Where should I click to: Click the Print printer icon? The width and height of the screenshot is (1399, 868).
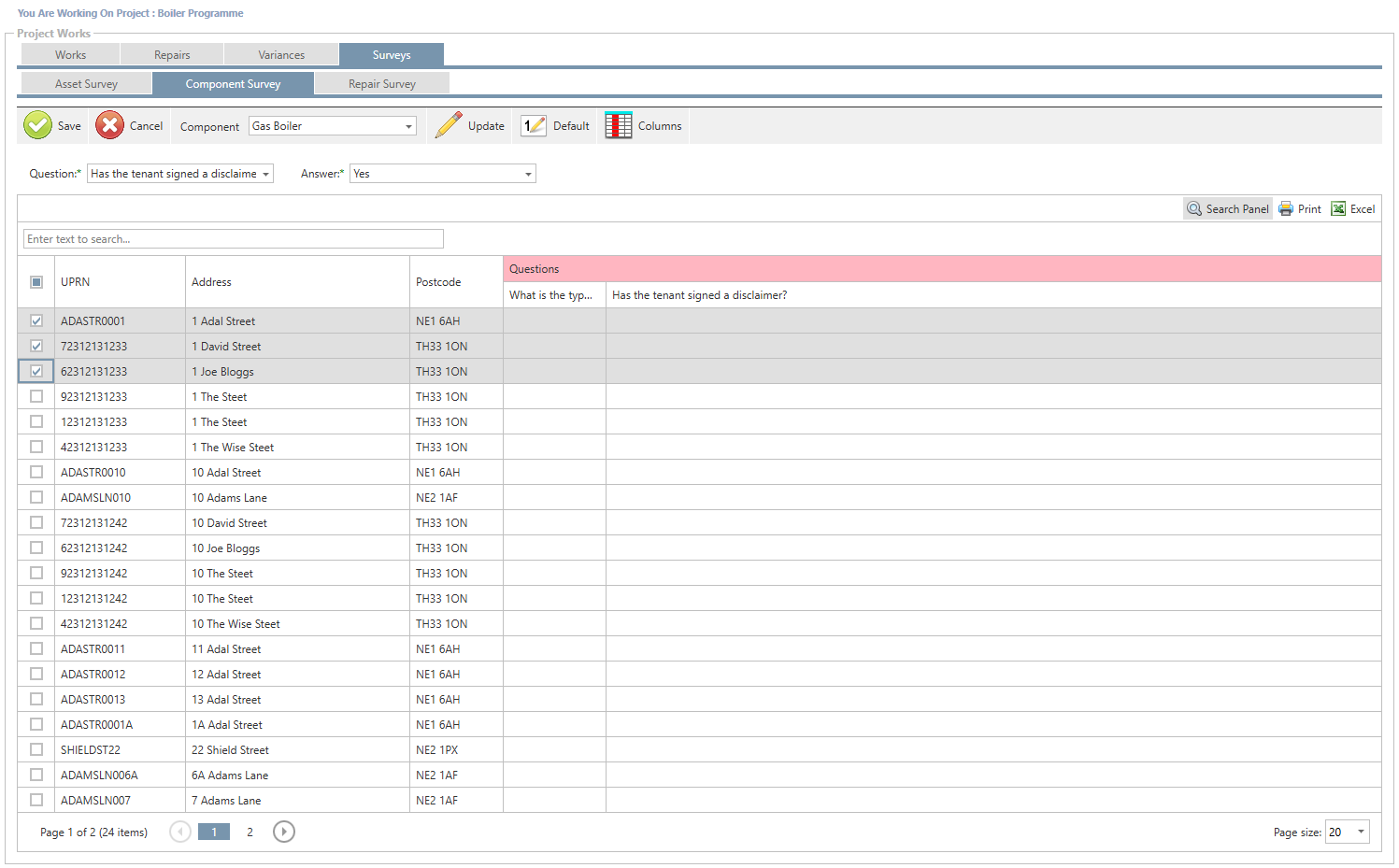click(1286, 209)
